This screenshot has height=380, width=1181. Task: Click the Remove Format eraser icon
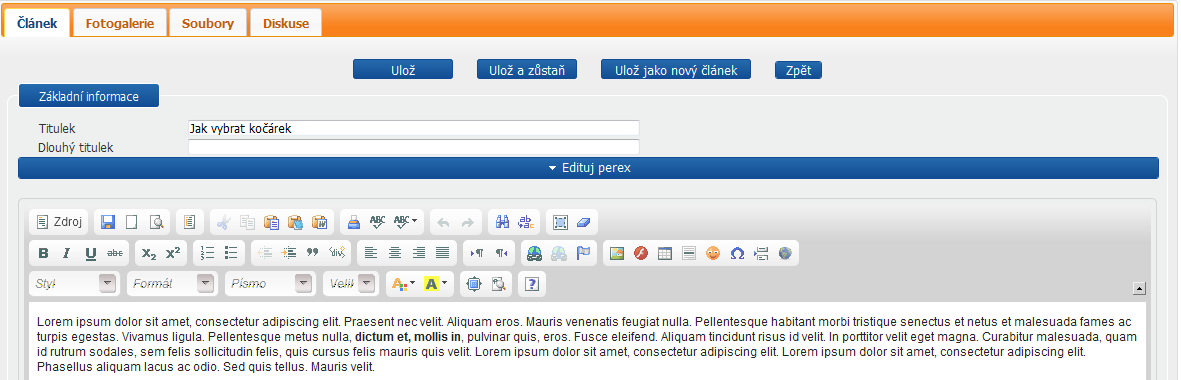(584, 222)
